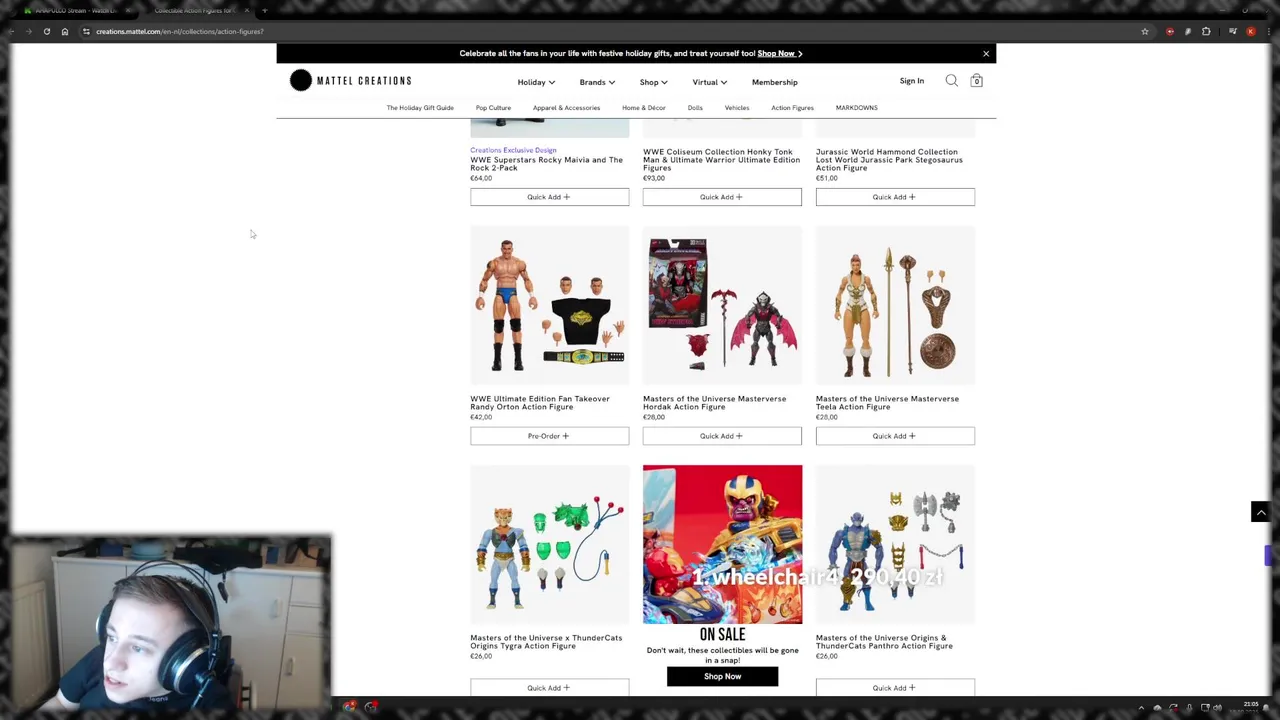Open the Panthro product image
This screenshot has width=1280, height=720.
(x=895, y=544)
